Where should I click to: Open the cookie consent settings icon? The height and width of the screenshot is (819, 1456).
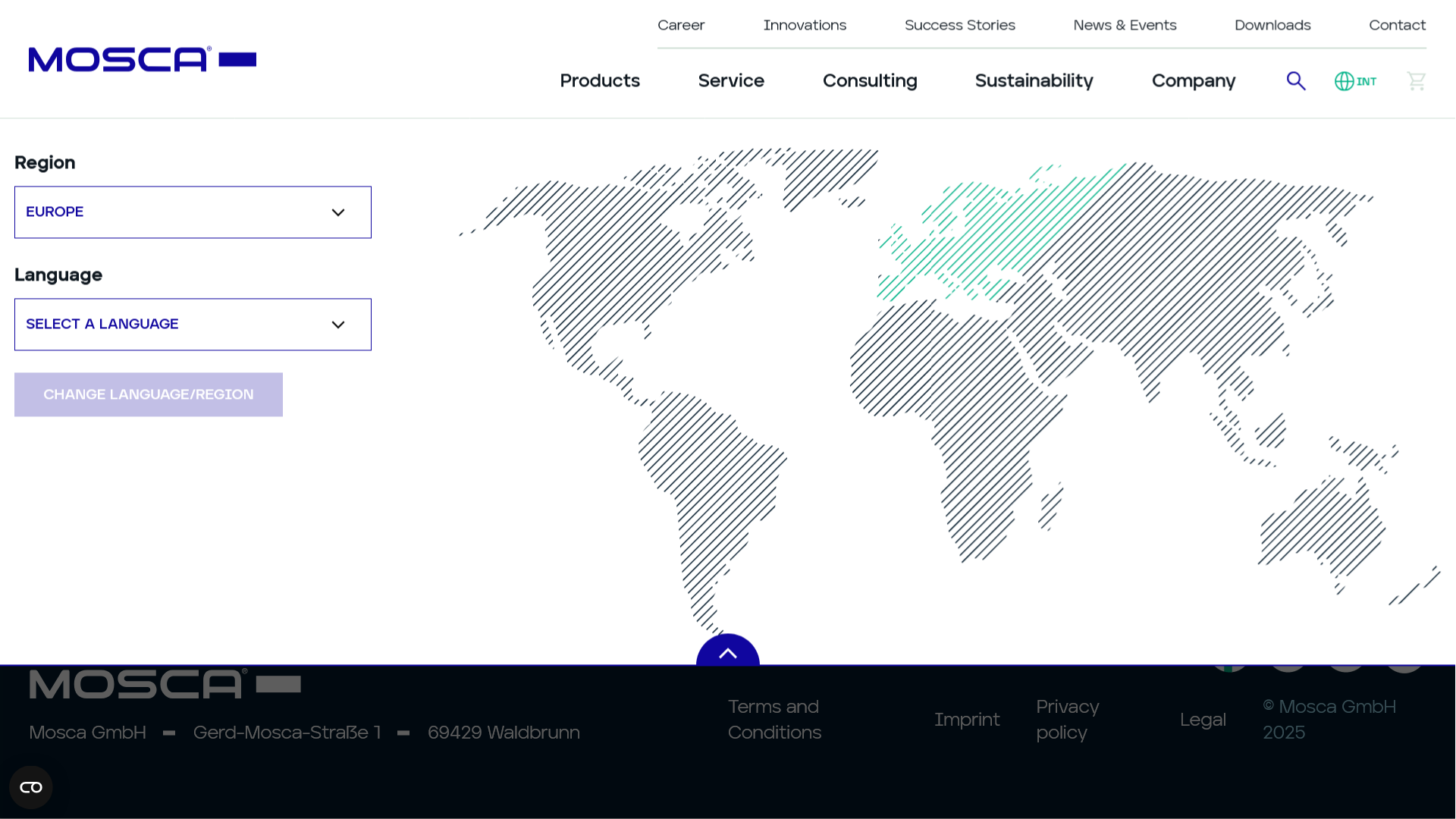[x=31, y=787]
